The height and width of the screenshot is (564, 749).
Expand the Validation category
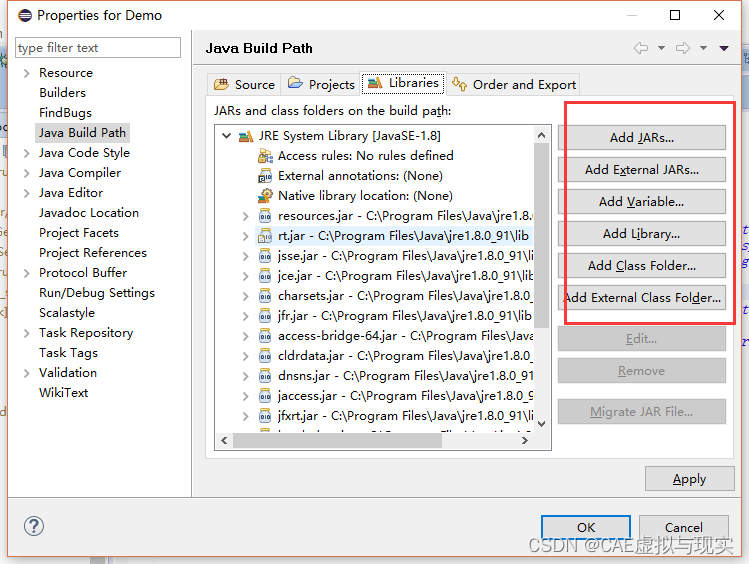point(27,373)
